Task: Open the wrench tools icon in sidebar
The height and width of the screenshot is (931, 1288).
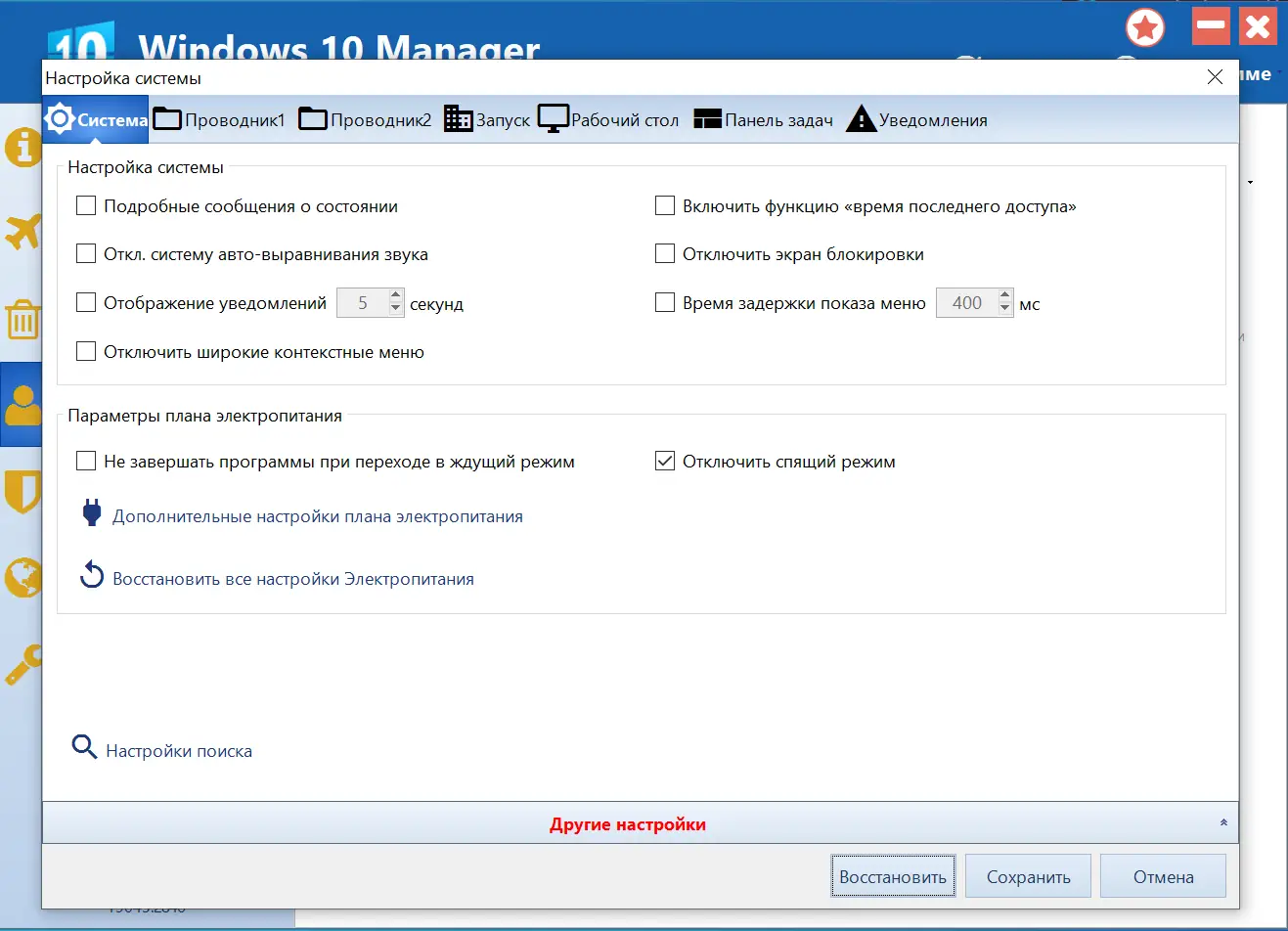Action: pyautogui.click(x=22, y=664)
